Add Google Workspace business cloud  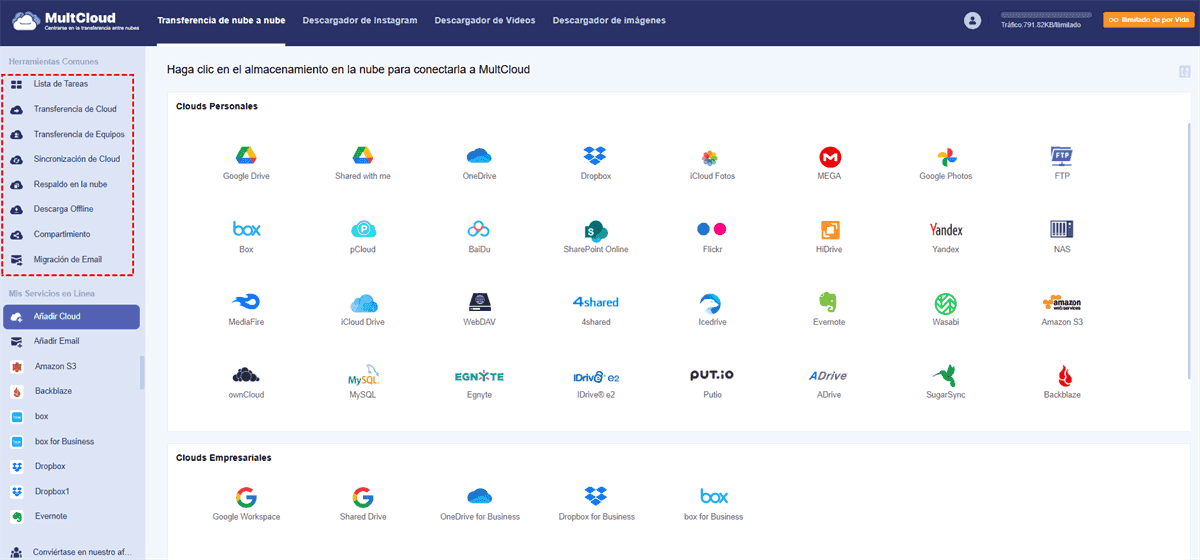(x=246, y=504)
